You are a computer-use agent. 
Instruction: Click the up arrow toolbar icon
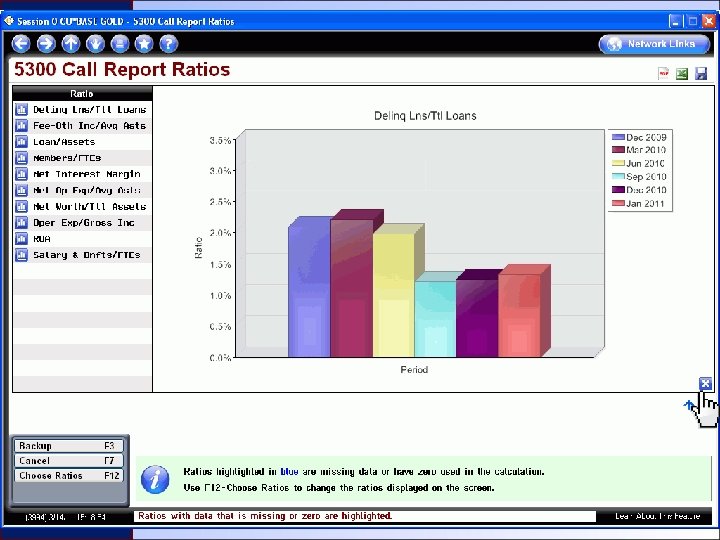pyautogui.click(x=71, y=44)
